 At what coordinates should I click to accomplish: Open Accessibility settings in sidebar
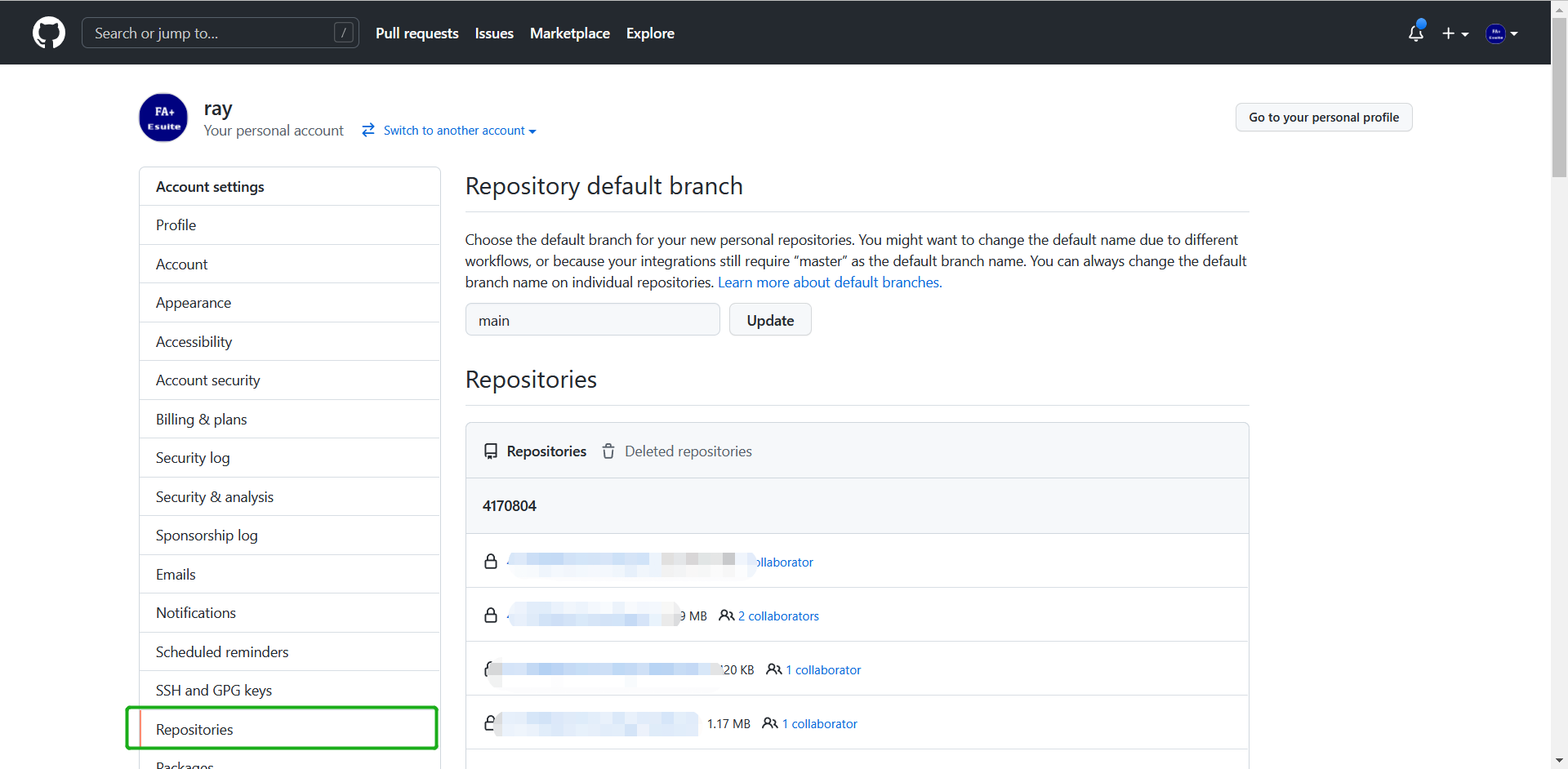coord(290,342)
